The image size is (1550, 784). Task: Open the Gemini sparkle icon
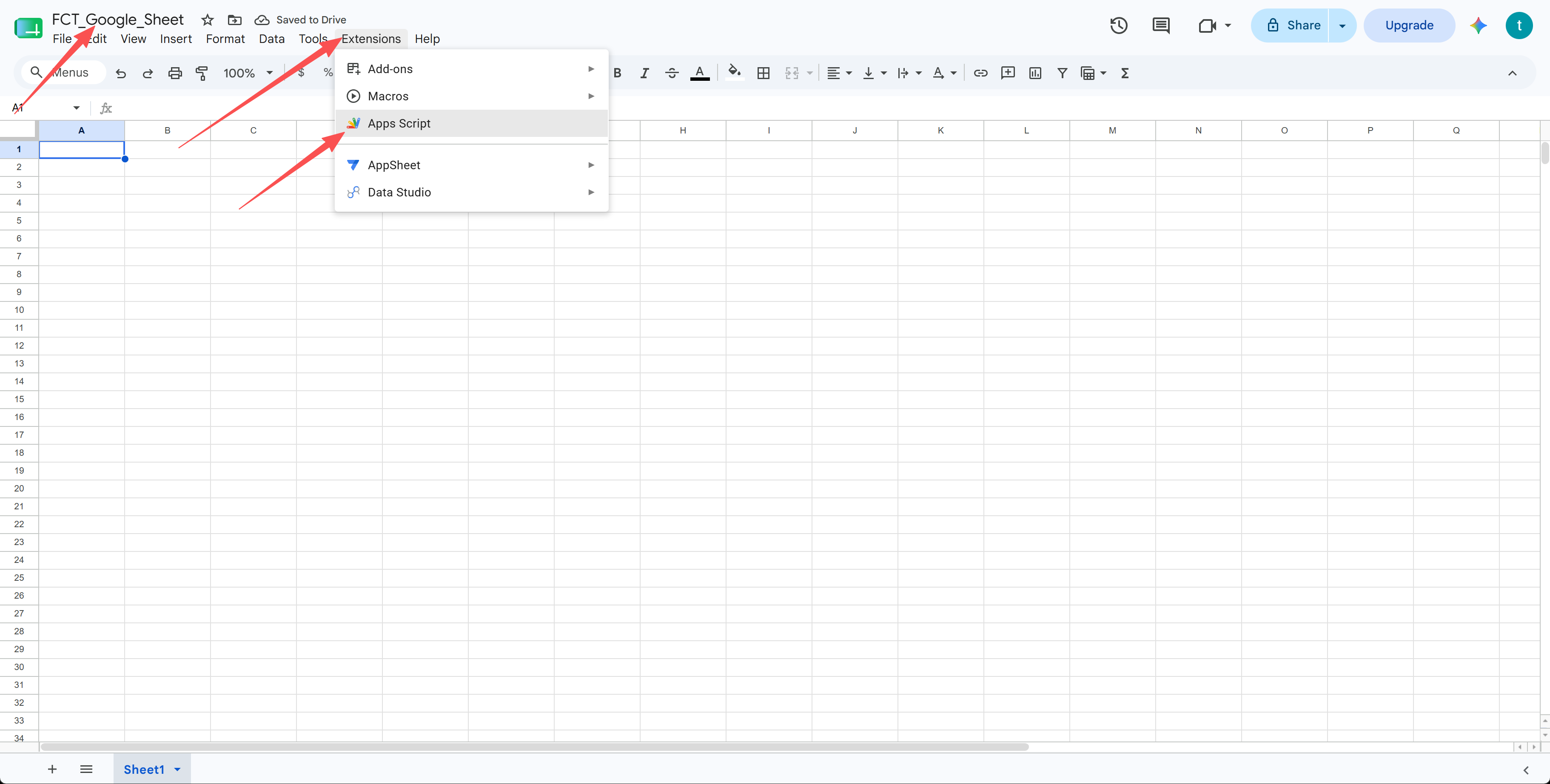coord(1479,25)
